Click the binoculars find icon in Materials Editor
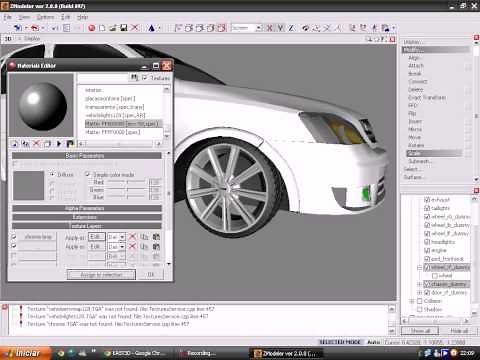 [134, 78]
